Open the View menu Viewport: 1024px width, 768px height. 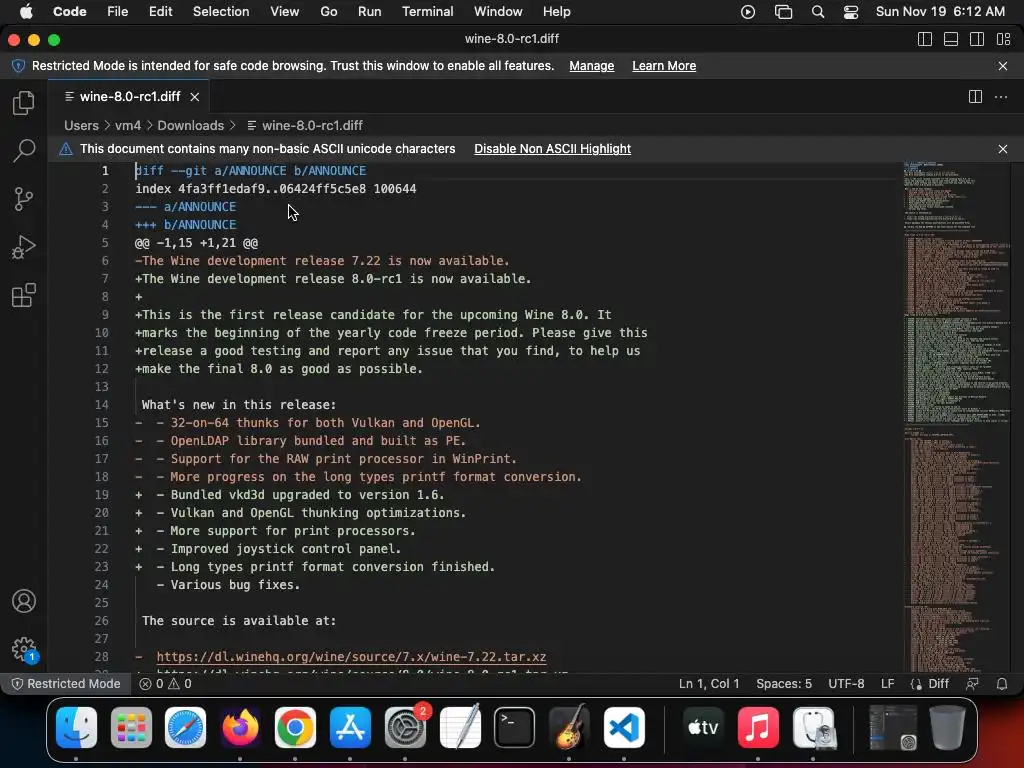[x=284, y=12]
